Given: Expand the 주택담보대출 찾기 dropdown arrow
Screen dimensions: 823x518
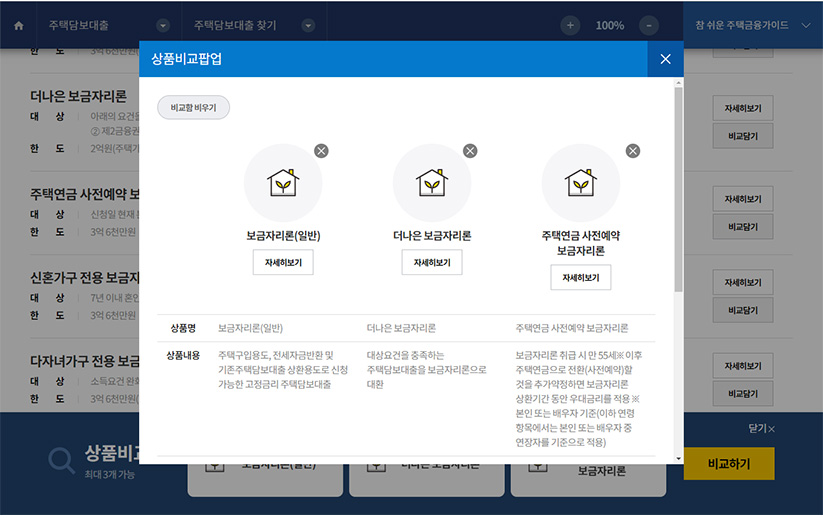Looking at the screenshot, I should (309, 25).
